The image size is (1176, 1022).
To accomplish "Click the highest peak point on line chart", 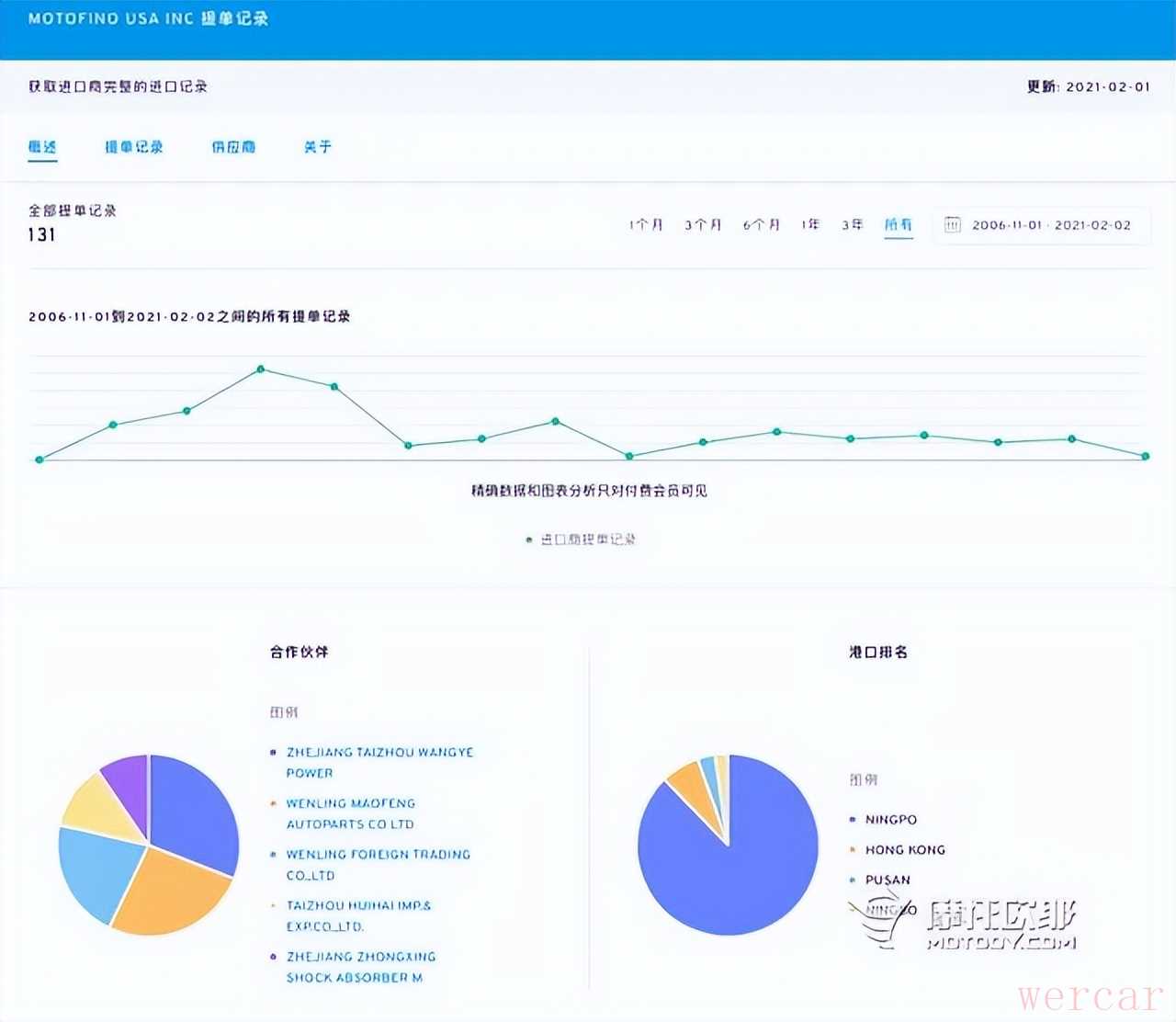I will click(x=261, y=369).
